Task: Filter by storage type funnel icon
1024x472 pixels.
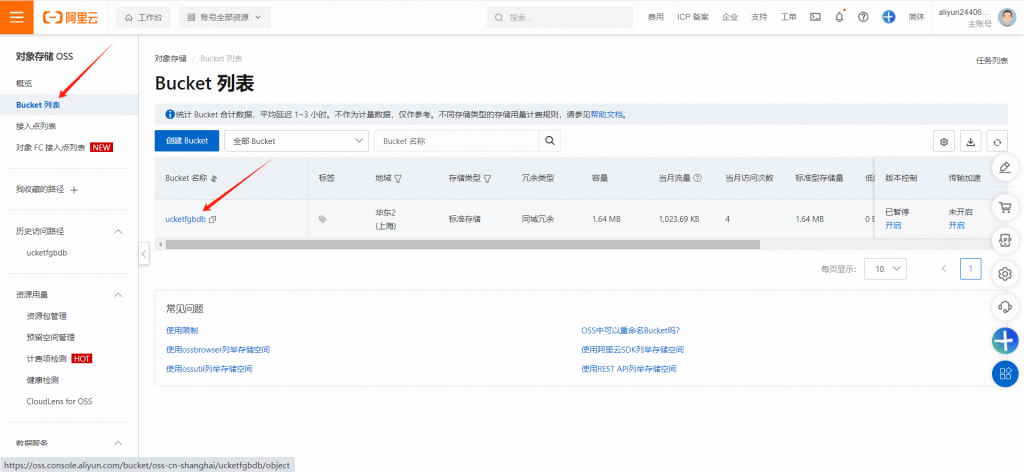Action: pyautogui.click(x=487, y=178)
